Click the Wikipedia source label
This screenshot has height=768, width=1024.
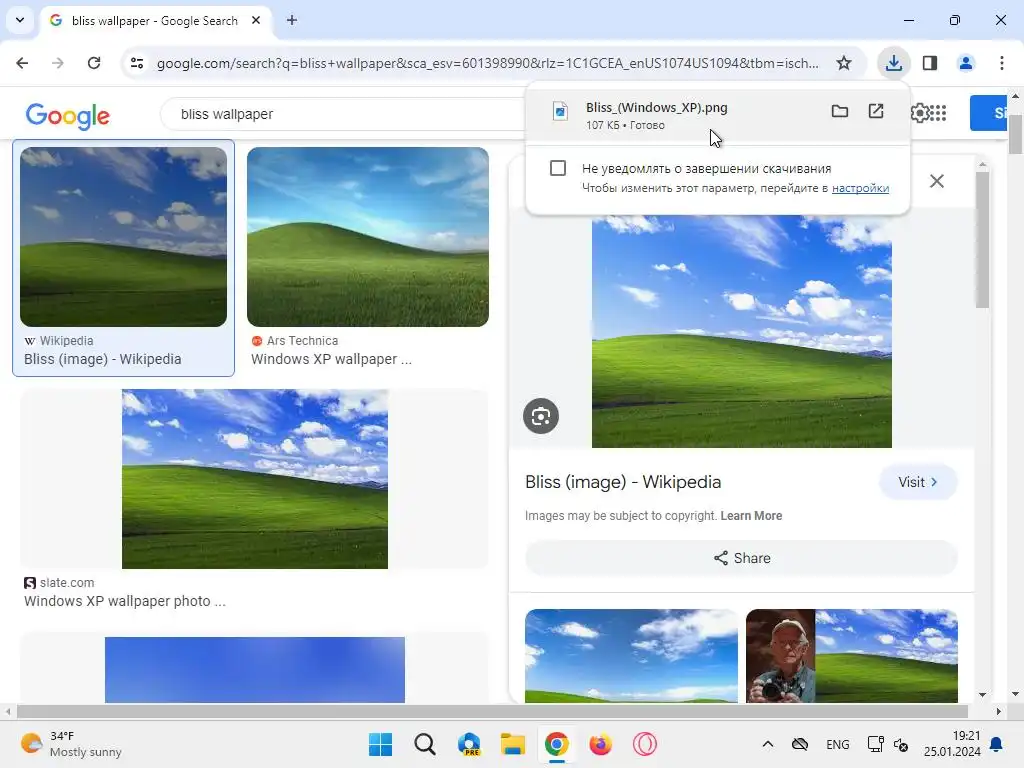(66, 340)
